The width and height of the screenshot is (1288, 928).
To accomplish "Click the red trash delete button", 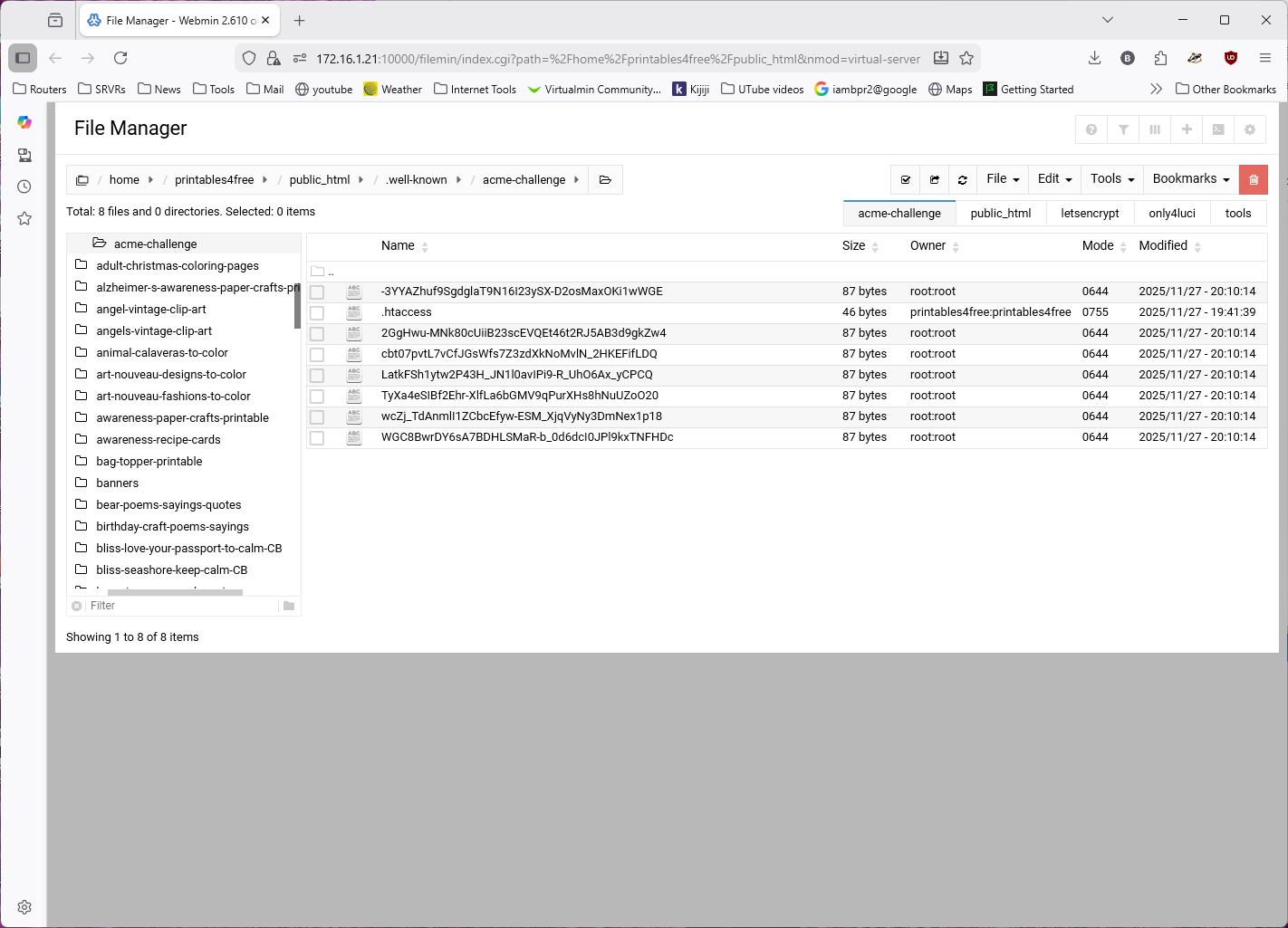I will pos(1254,179).
